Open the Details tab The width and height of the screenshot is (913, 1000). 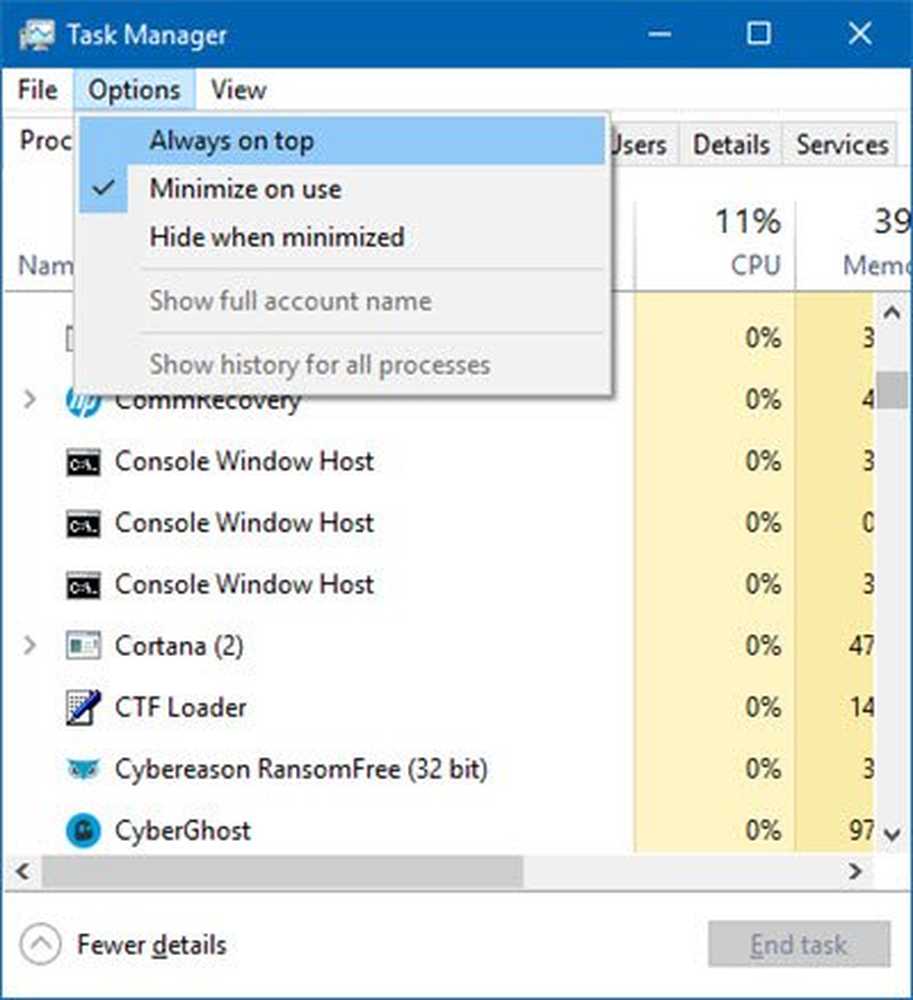click(x=731, y=144)
